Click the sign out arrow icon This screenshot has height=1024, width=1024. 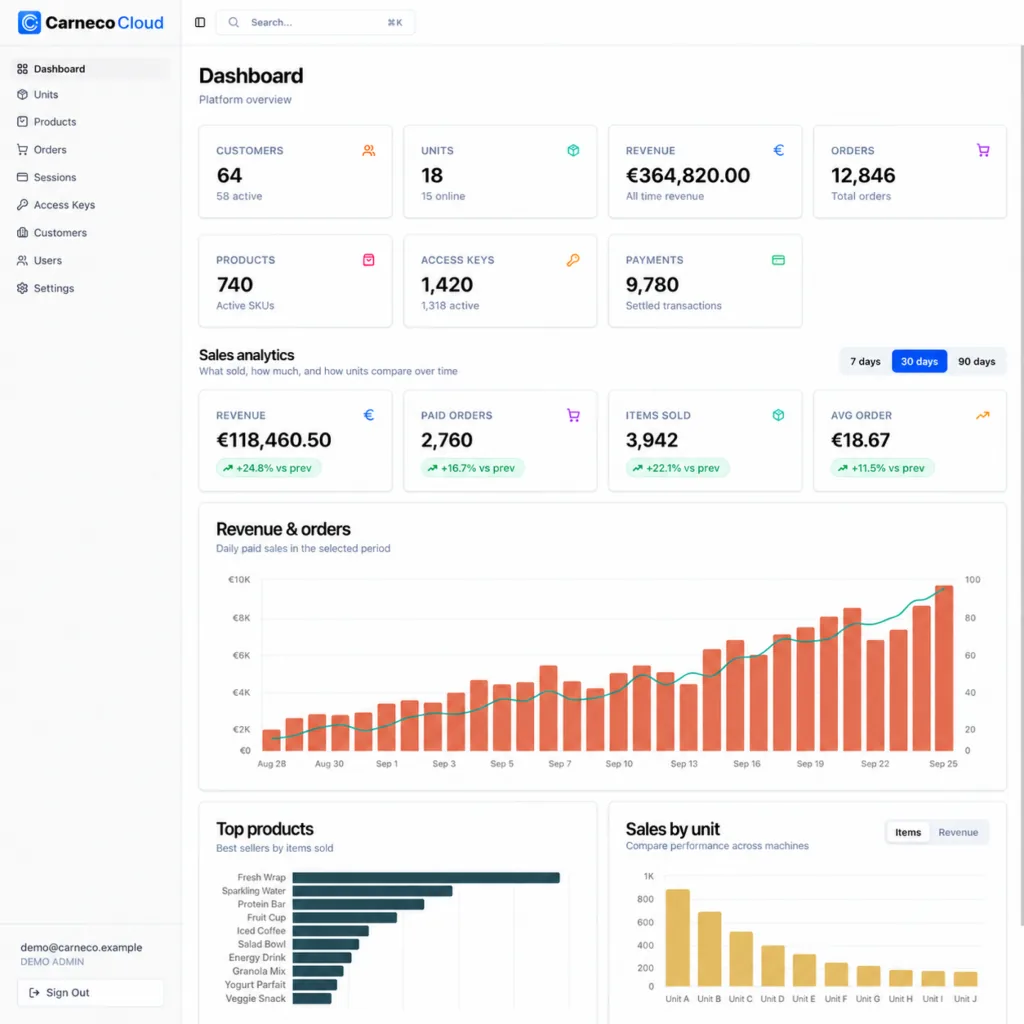34,993
